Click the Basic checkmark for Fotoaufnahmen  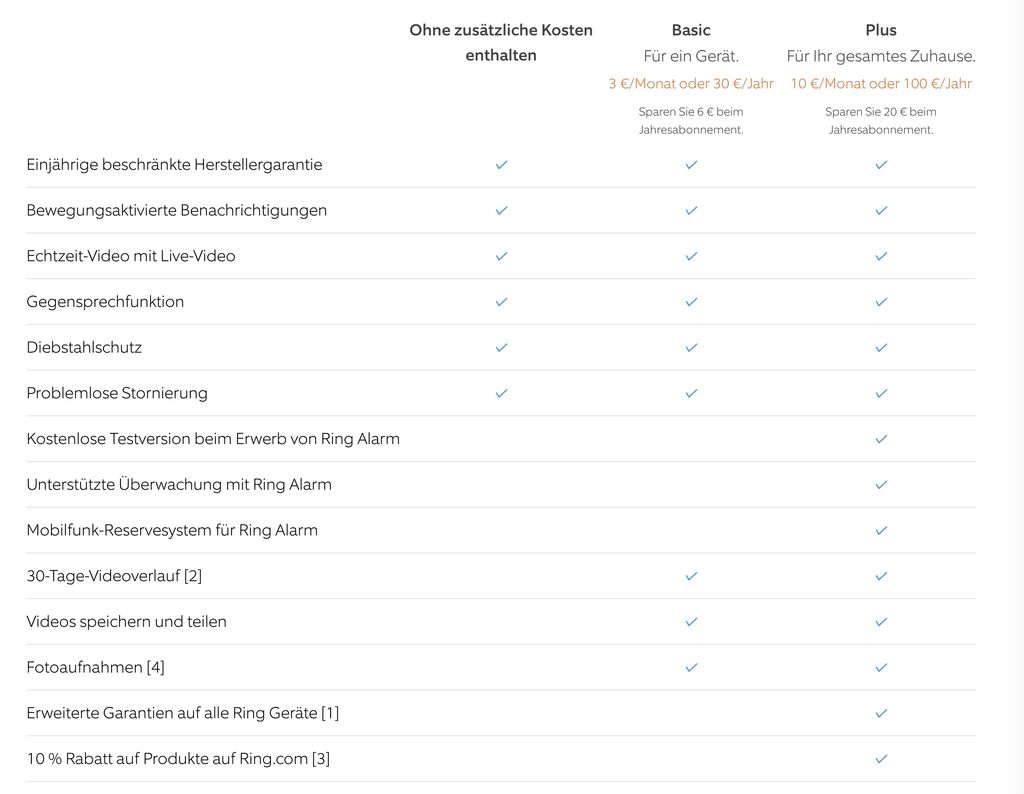click(x=691, y=667)
